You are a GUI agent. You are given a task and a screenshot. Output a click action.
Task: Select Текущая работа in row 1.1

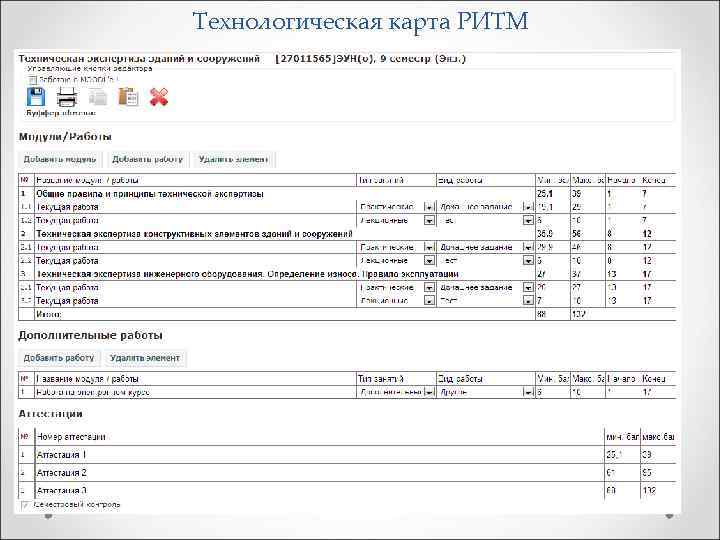(x=67, y=207)
